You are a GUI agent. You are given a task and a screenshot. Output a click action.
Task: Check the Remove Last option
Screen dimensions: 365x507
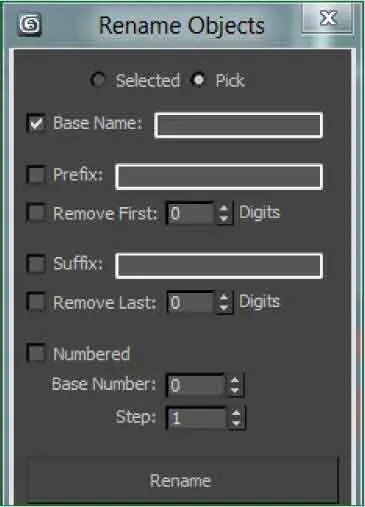(x=36, y=302)
